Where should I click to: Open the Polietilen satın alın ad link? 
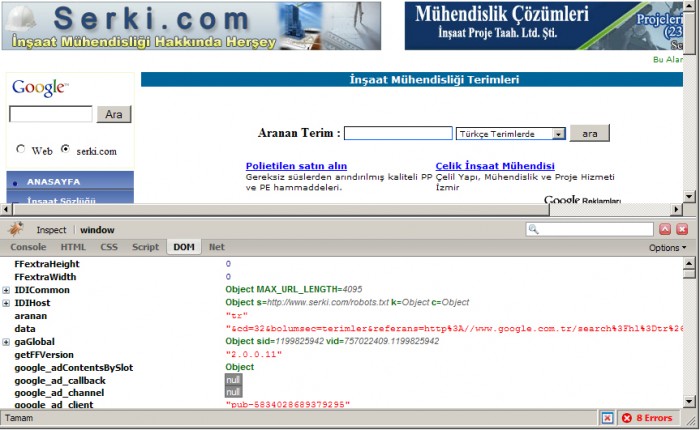[x=296, y=166]
